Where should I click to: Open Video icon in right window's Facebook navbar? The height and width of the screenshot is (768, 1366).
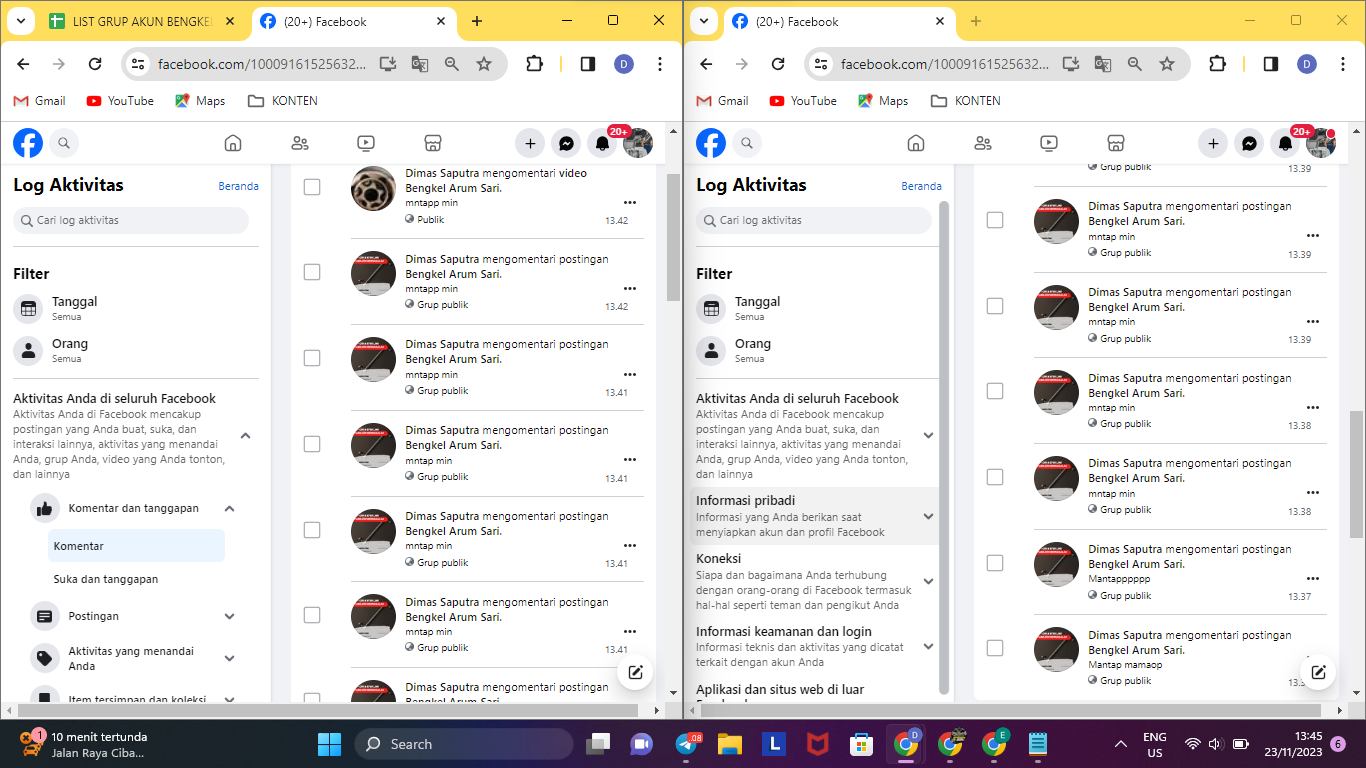[x=1049, y=143]
